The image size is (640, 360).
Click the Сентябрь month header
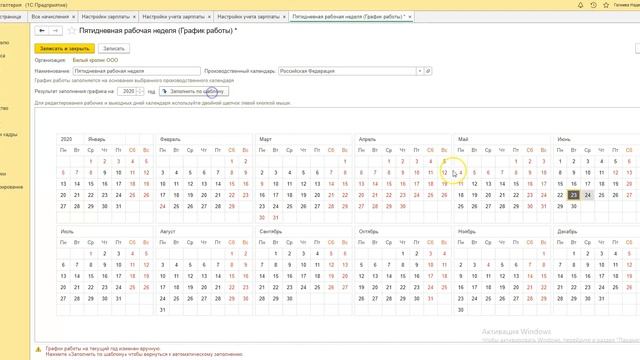[271, 231]
